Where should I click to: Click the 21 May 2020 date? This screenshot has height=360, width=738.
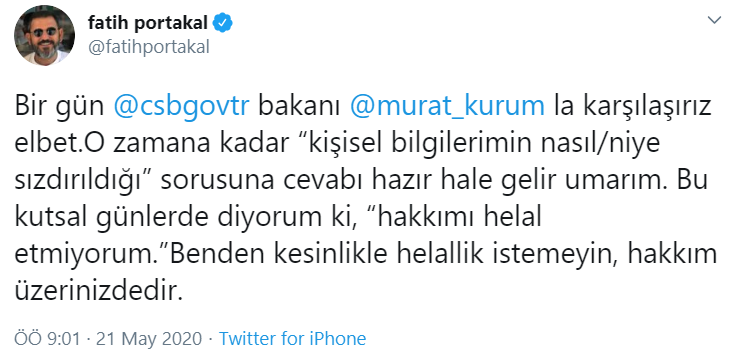point(149,338)
